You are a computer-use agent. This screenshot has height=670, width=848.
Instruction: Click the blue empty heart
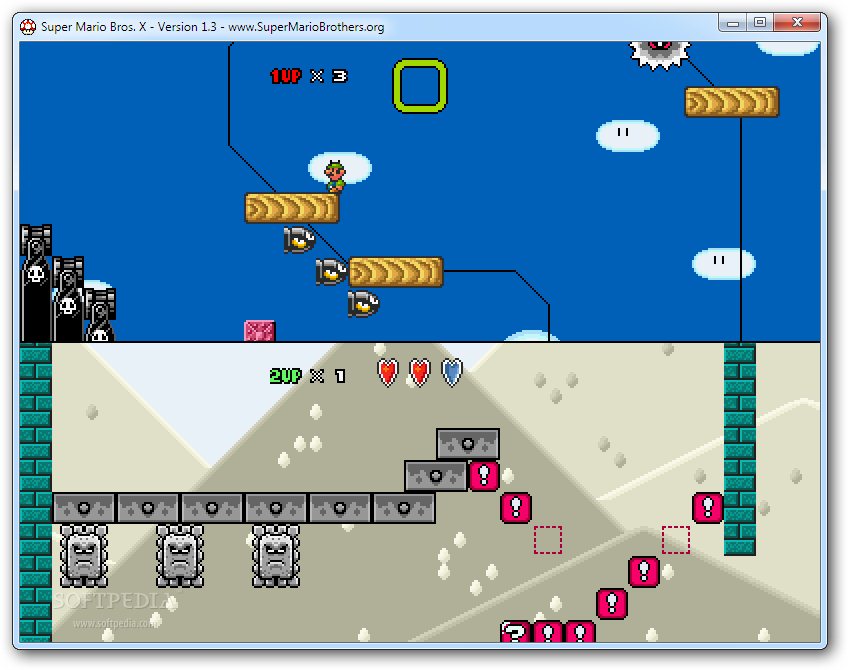coord(452,373)
